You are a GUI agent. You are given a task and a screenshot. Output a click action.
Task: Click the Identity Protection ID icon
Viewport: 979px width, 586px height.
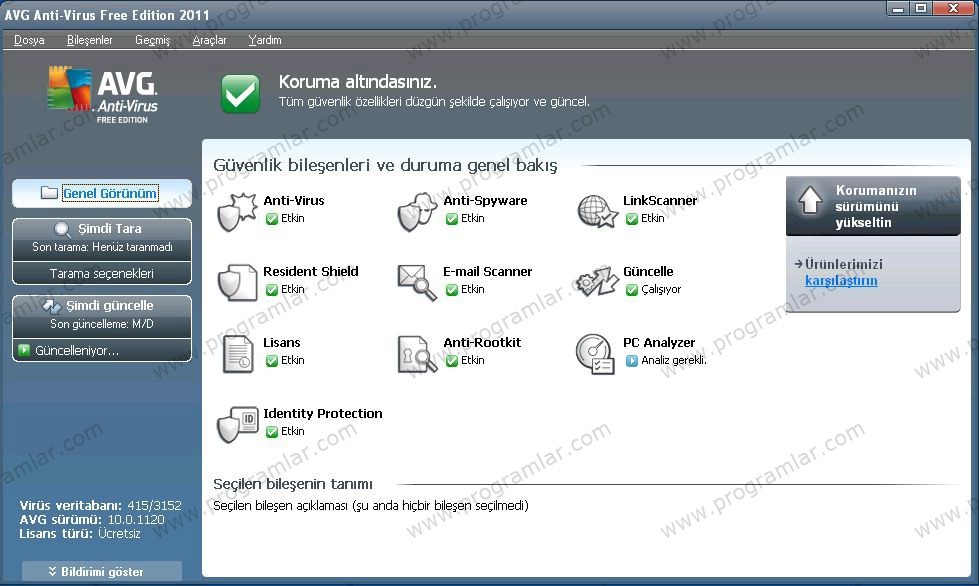tap(237, 425)
